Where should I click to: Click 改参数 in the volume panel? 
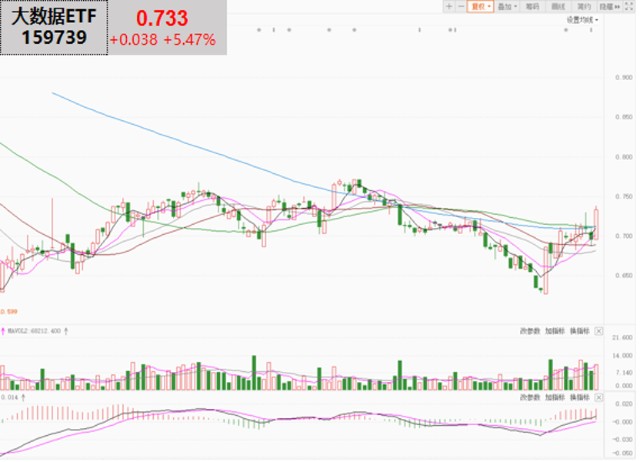coord(529,330)
